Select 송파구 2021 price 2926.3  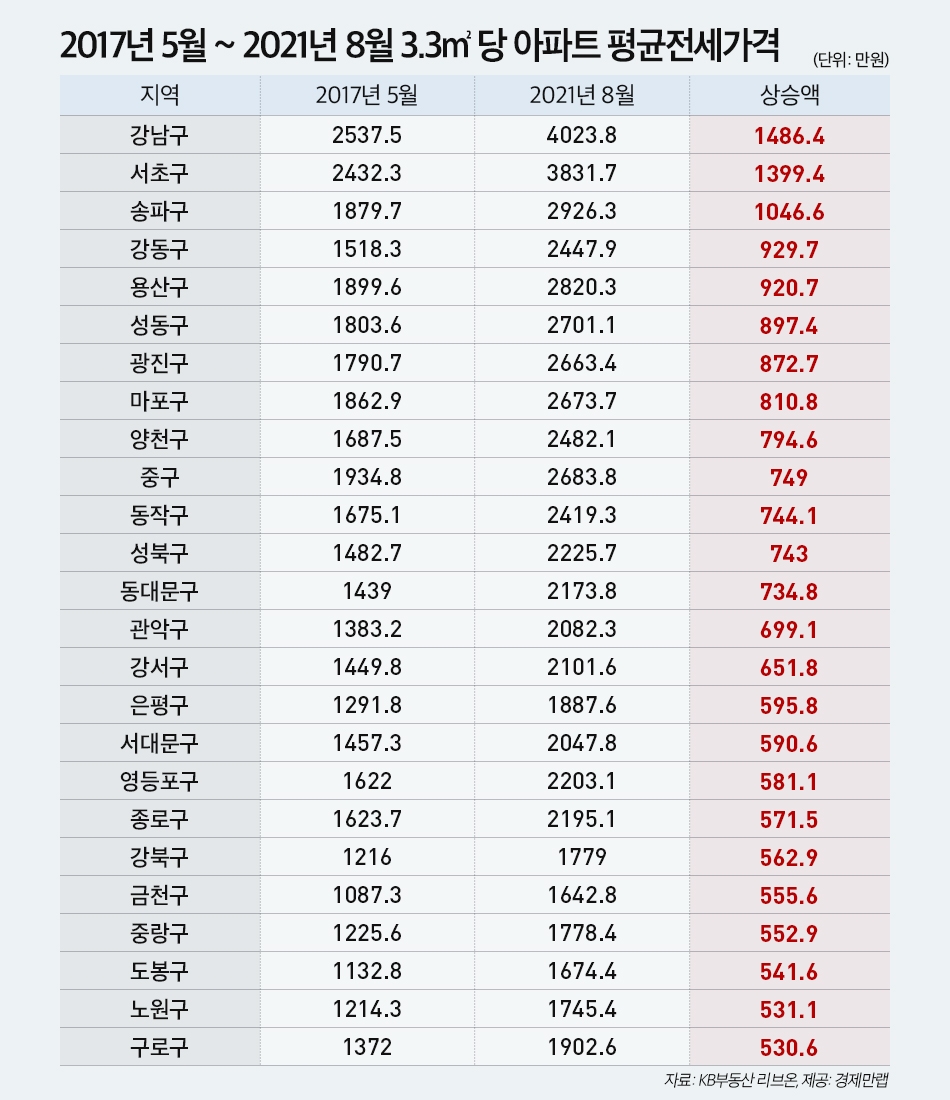click(x=583, y=211)
